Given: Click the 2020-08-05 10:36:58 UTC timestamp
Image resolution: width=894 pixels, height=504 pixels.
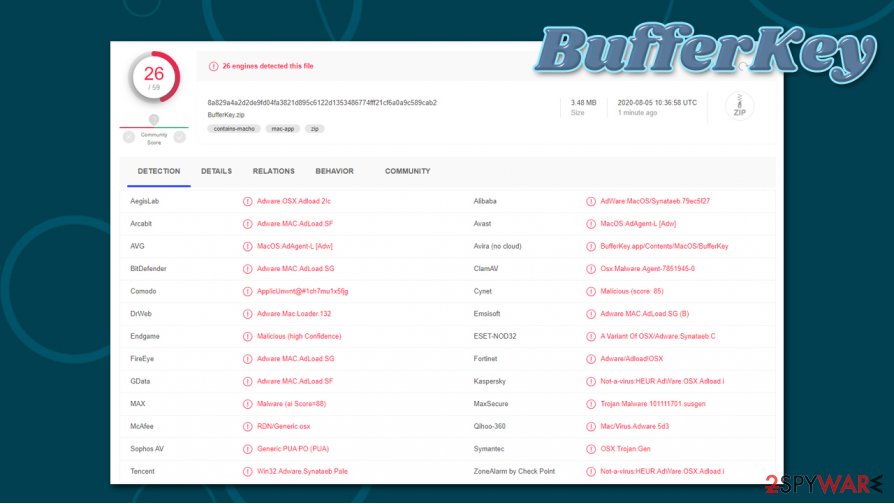Looking at the screenshot, I should [x=657, y=103].
